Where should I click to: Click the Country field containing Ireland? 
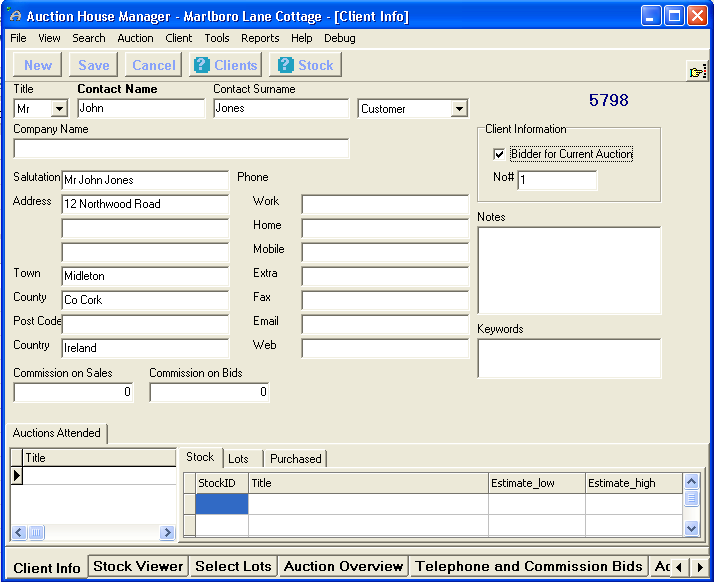click(145, 348)
